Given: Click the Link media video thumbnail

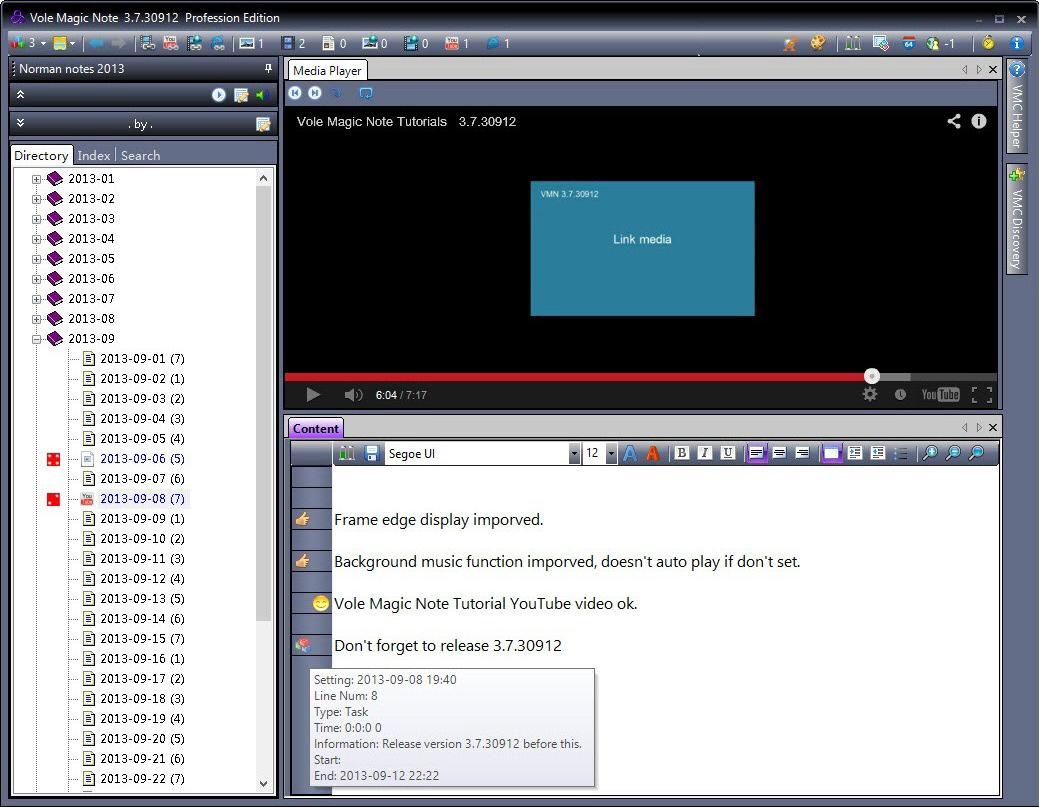Looking at the screenshot, I should click(x=642, y=248).
